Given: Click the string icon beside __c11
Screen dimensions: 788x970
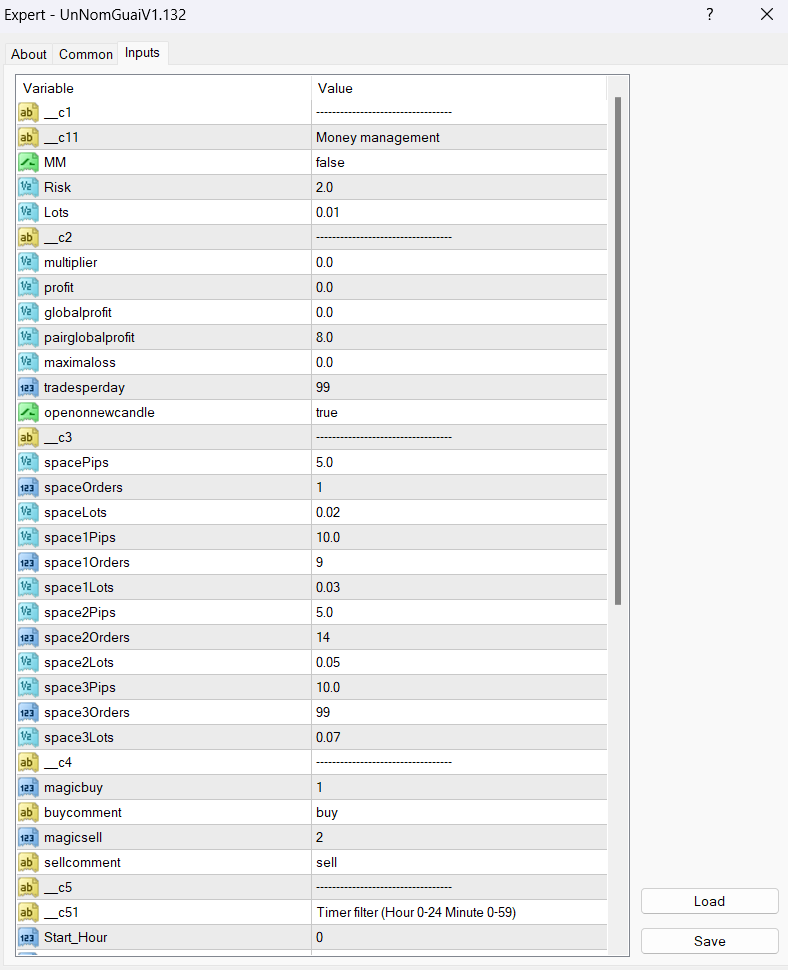Looking at the screenshot, I should pos(28,137).
